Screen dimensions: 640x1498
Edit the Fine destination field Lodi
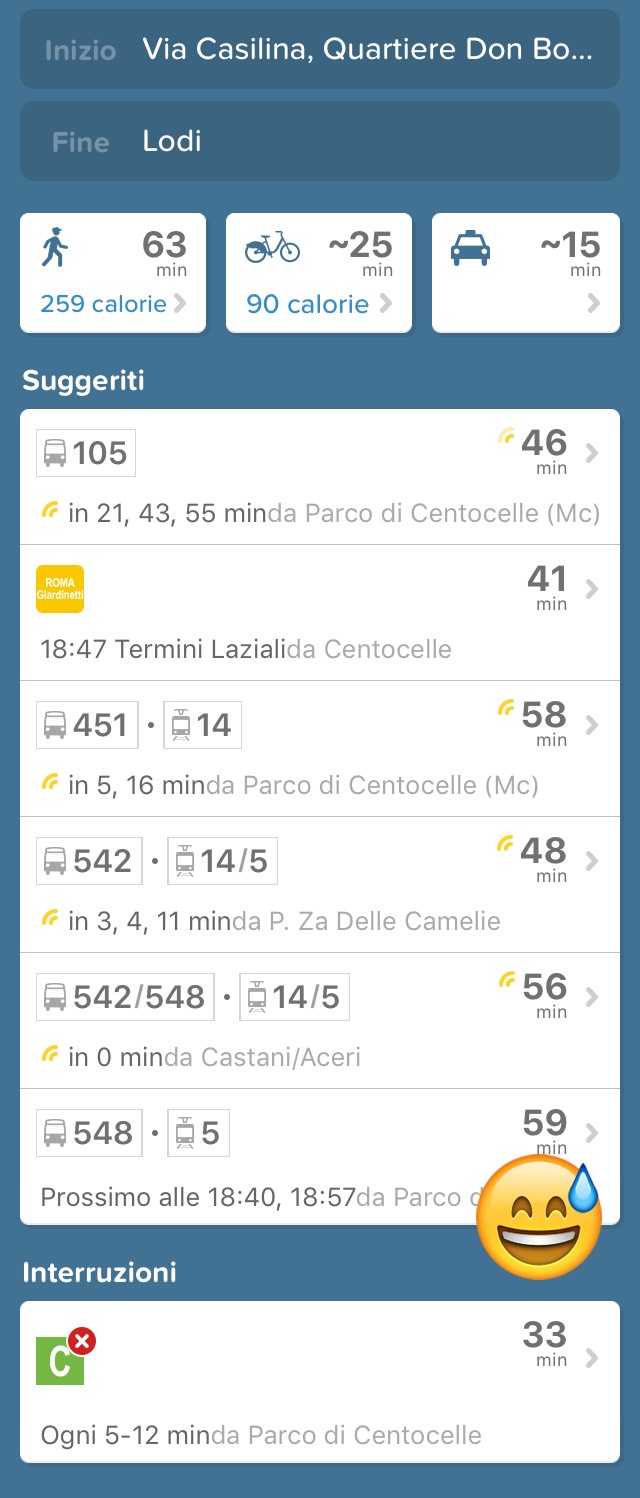[320, 141]
